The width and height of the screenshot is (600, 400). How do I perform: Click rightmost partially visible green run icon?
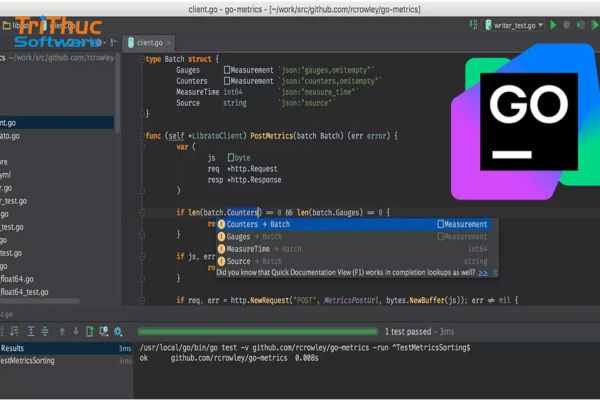tap(595, 25)
